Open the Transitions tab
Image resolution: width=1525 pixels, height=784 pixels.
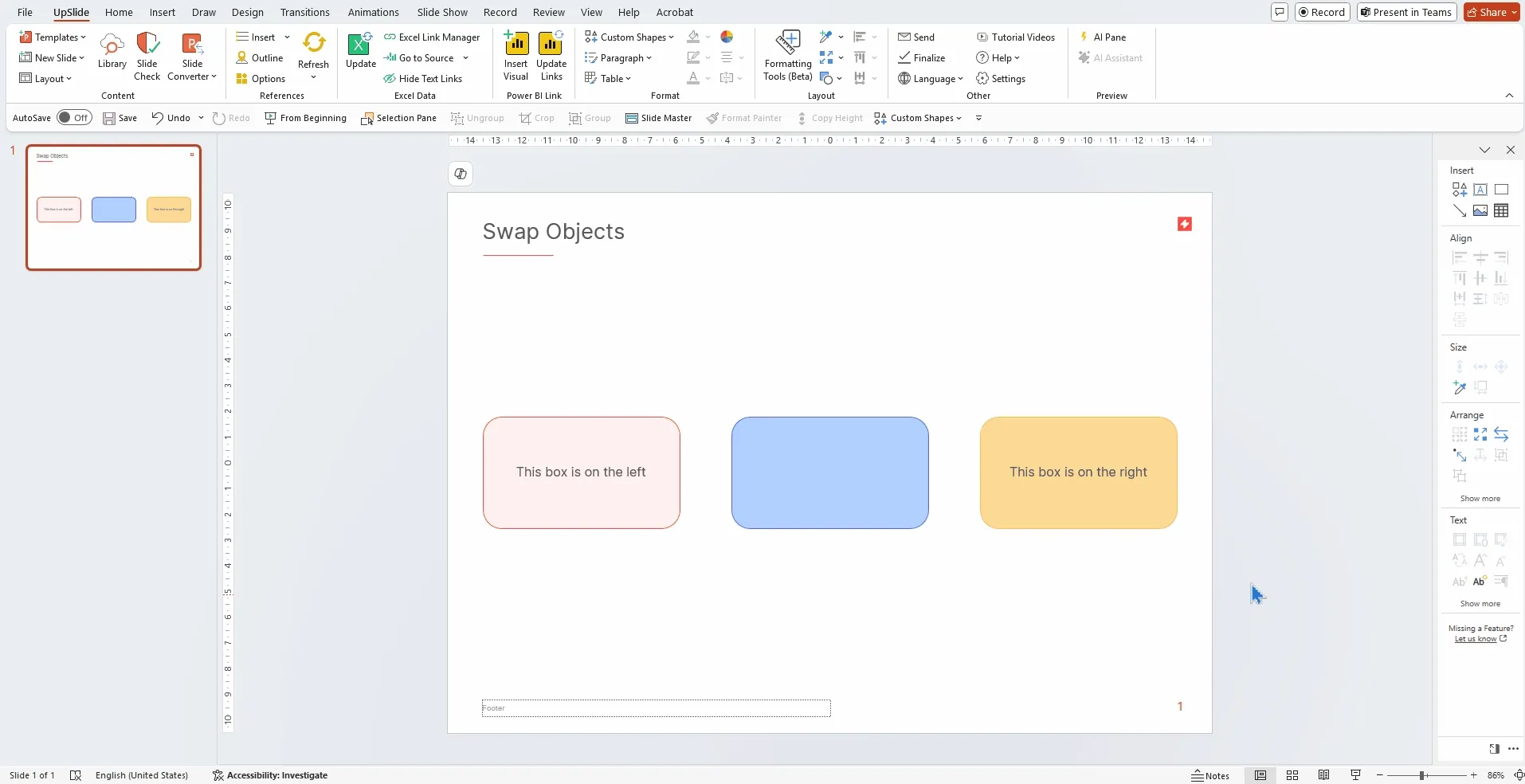coord(304,12)
